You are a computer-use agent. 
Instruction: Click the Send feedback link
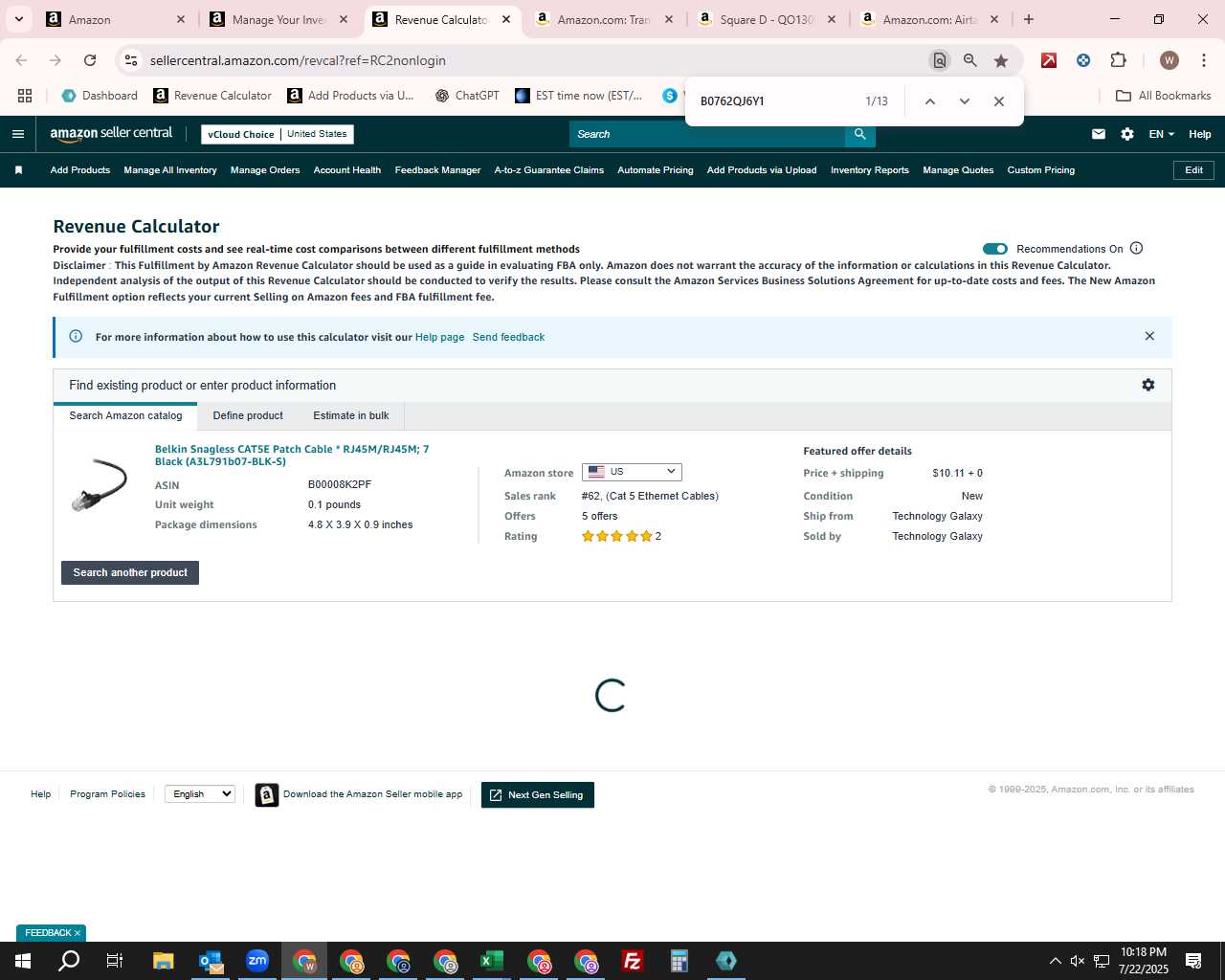(x=508, y=337)
